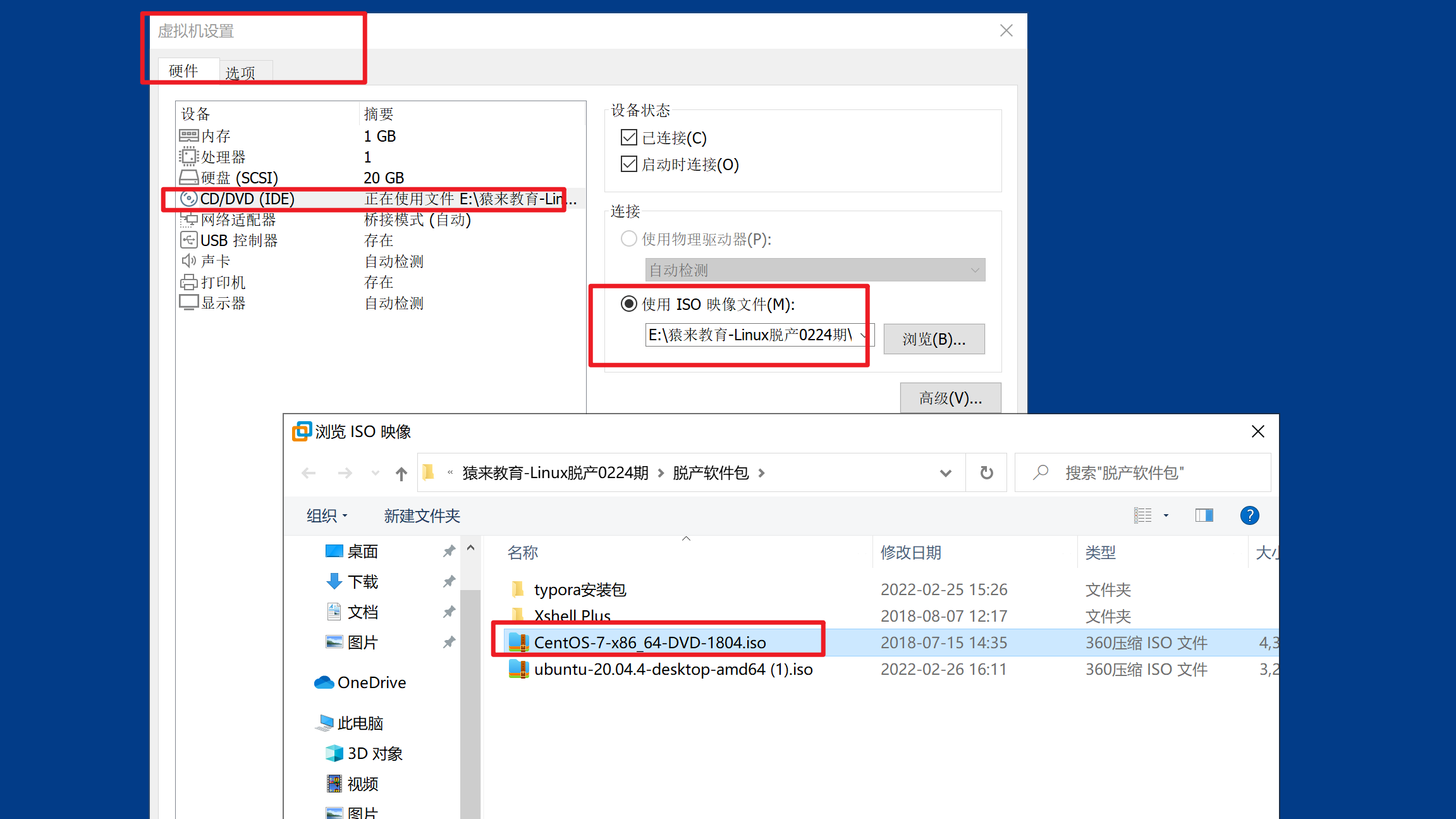The height and width of the screenshot is (819, 1456).
Task: Close the 虚拟机设置 window
Action: click(x=1006, y=30)
